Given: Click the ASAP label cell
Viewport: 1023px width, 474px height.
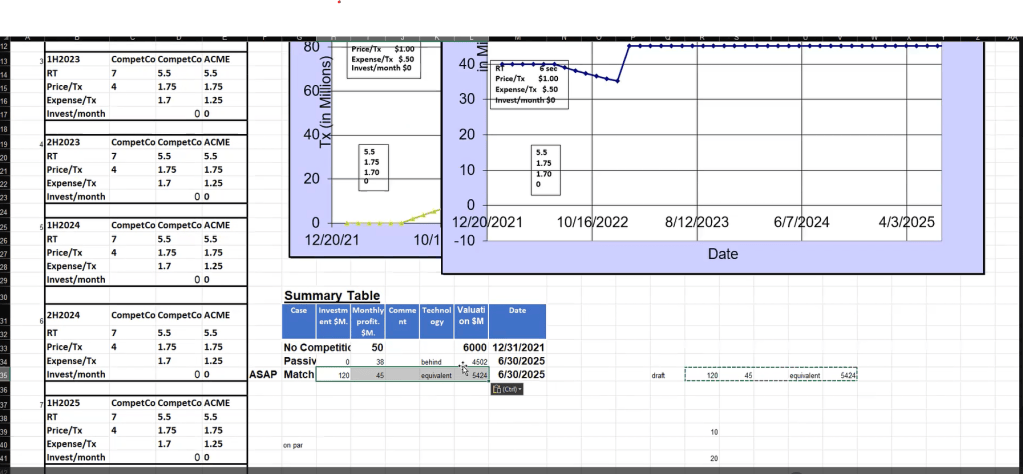Looking at the screenshot, I should click(264, 375).
